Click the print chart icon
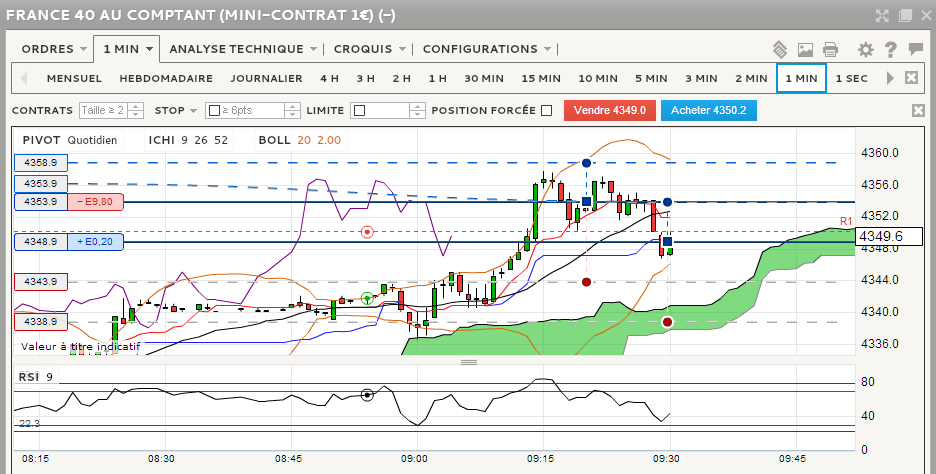 [830, 50]
